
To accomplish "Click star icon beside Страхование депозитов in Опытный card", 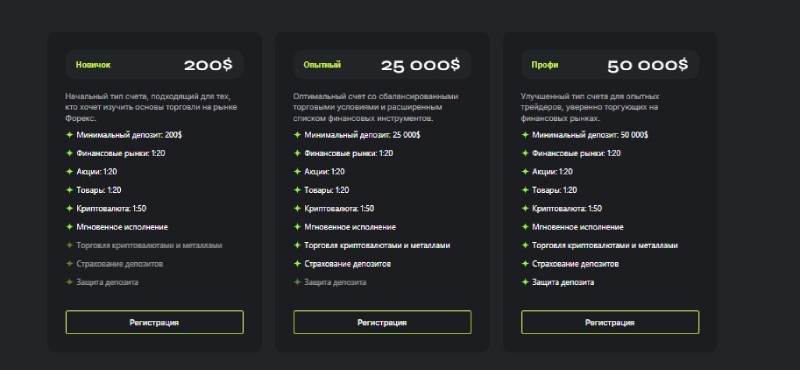I will click(297, 263).
